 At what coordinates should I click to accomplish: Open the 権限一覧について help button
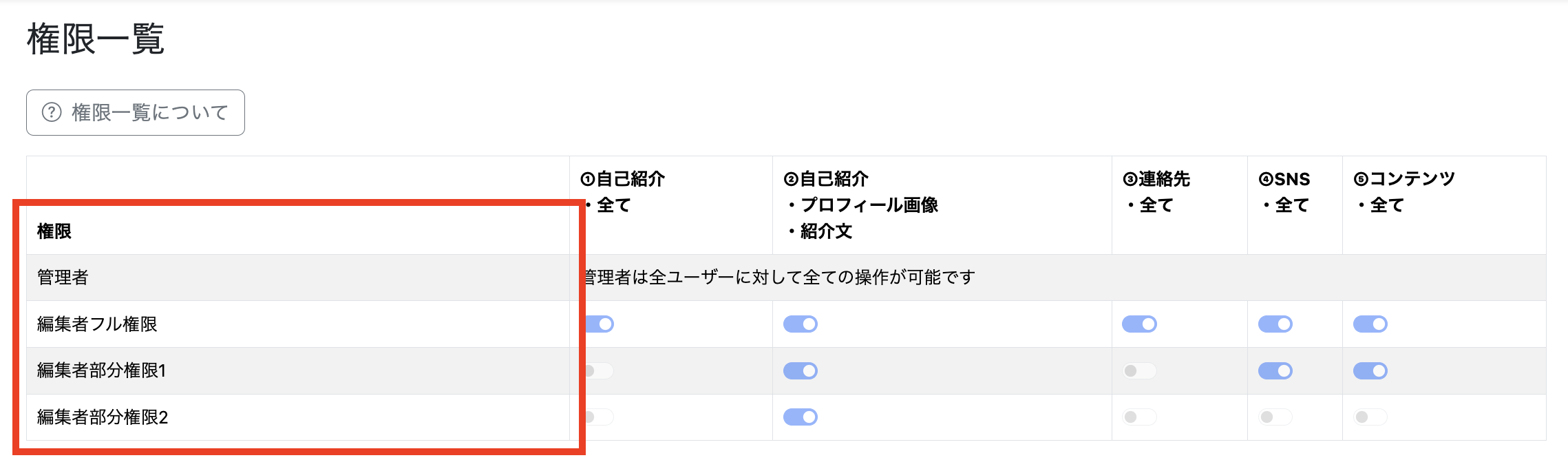click(x=136, y=112)
